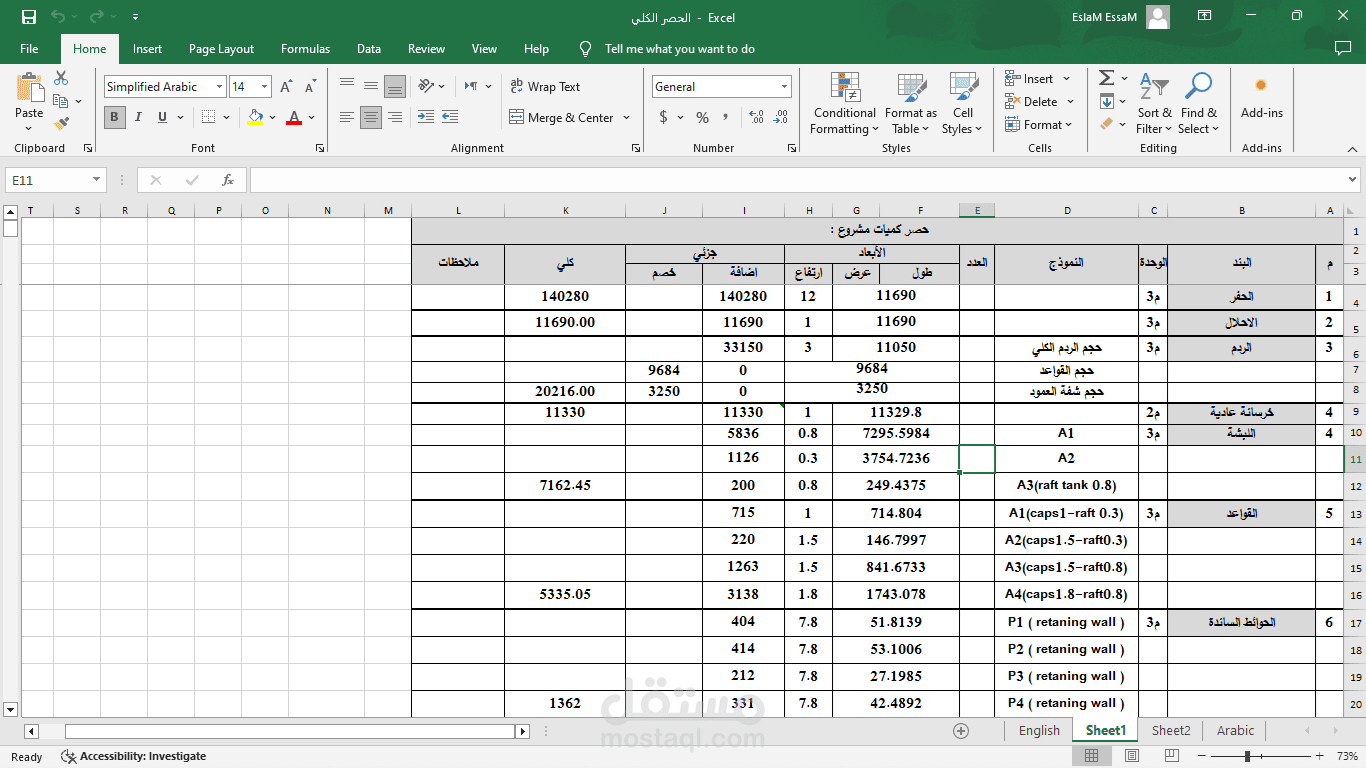The image size is (1366, 768).
Task: Click the Orientation text angle icon
Action: click(x=426, y=86)
